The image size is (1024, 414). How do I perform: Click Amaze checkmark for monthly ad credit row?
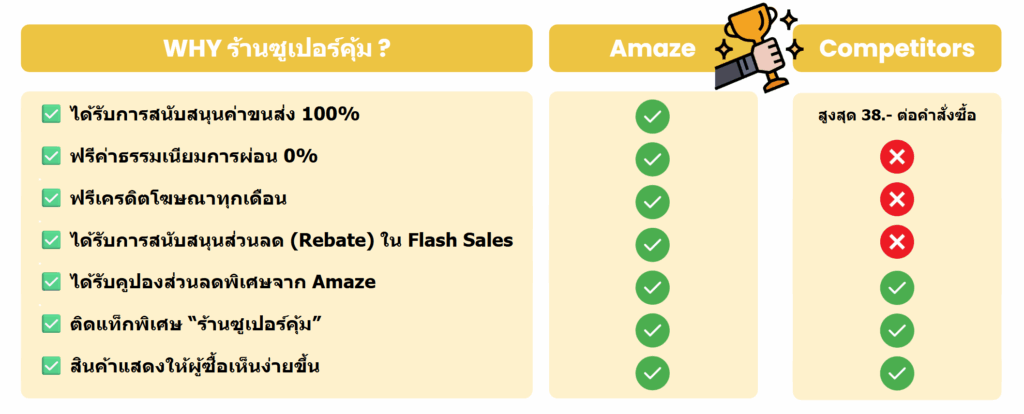652,201
